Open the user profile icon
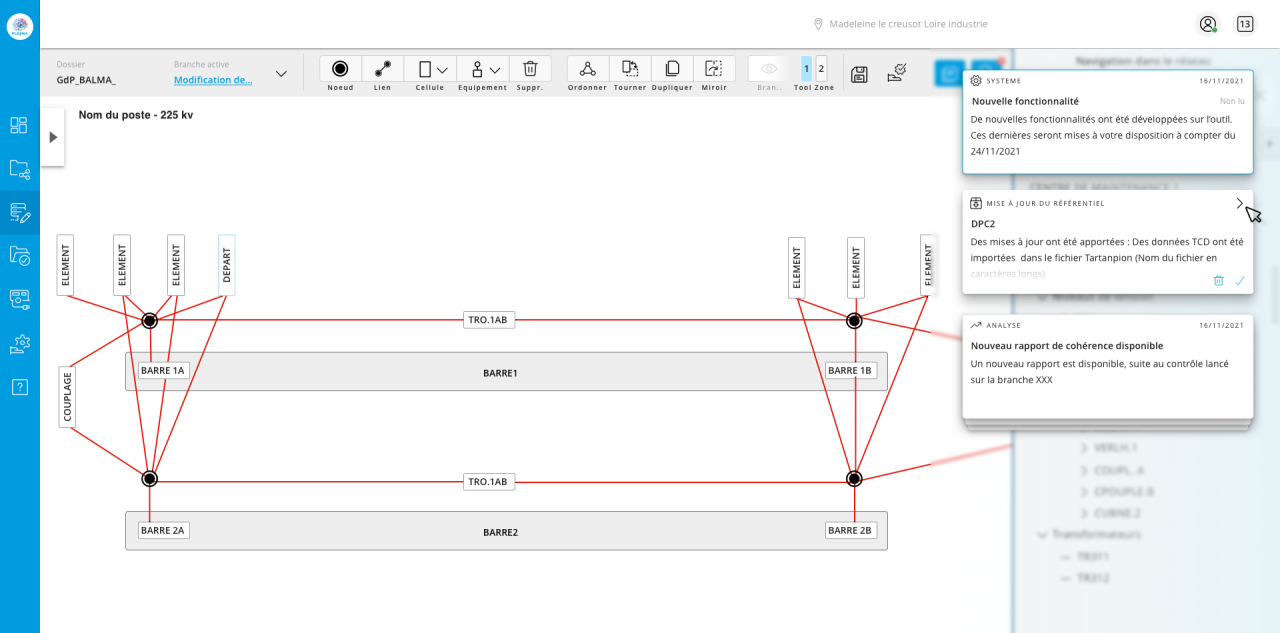Screen dimensions: 1280x633 [1208, 24]
